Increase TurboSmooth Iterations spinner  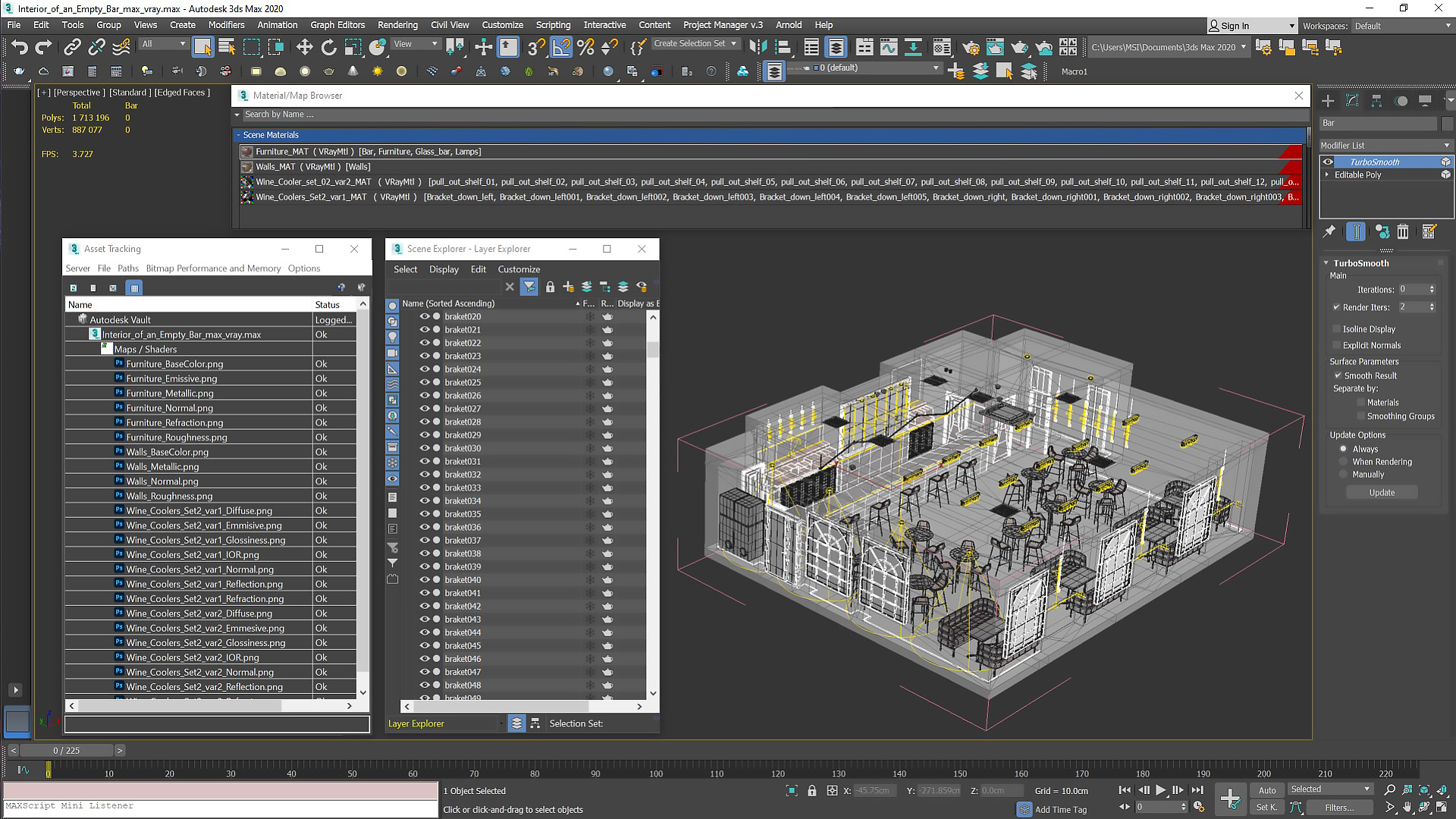pos(1432,287)
